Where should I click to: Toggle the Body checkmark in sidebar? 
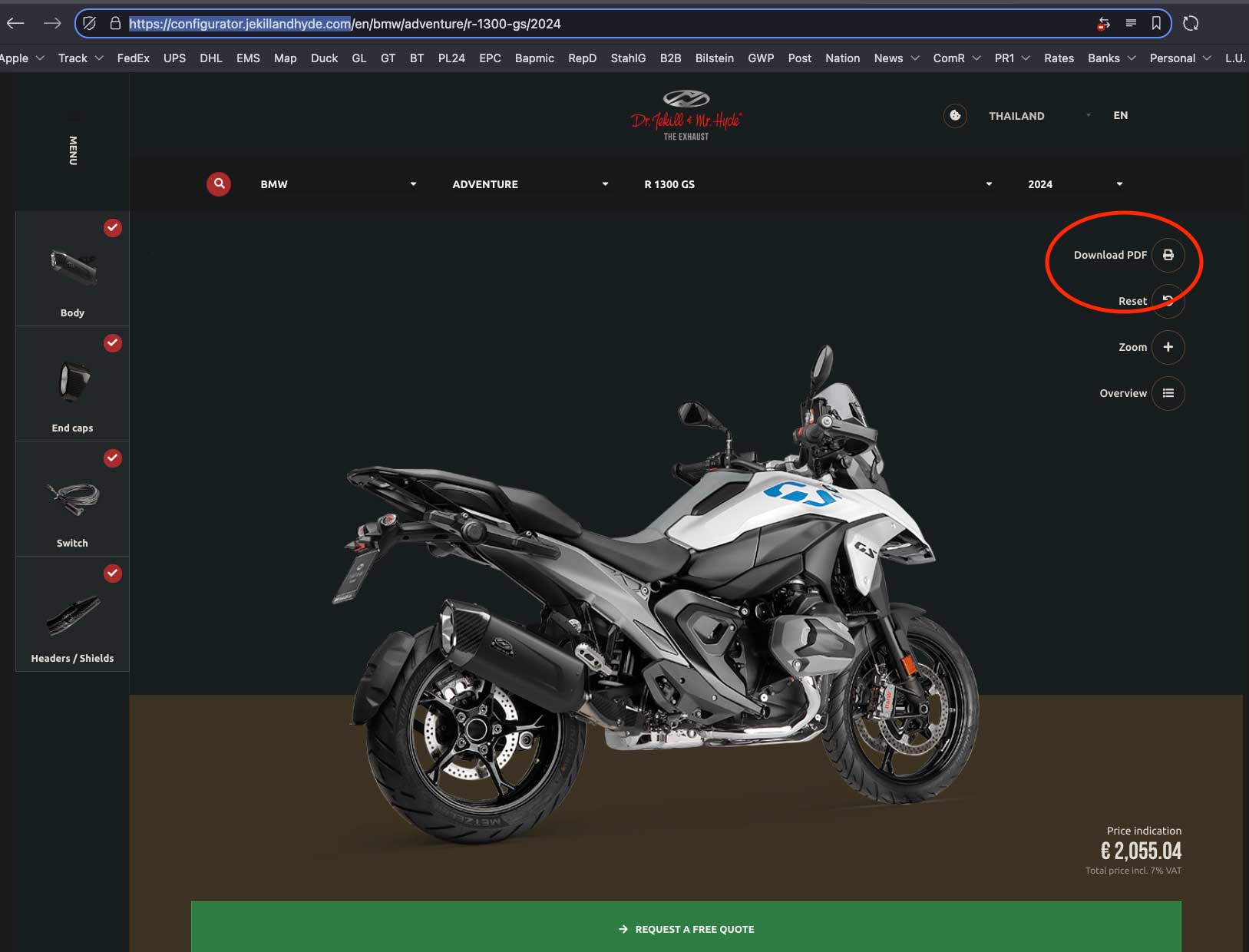[113, 228]
